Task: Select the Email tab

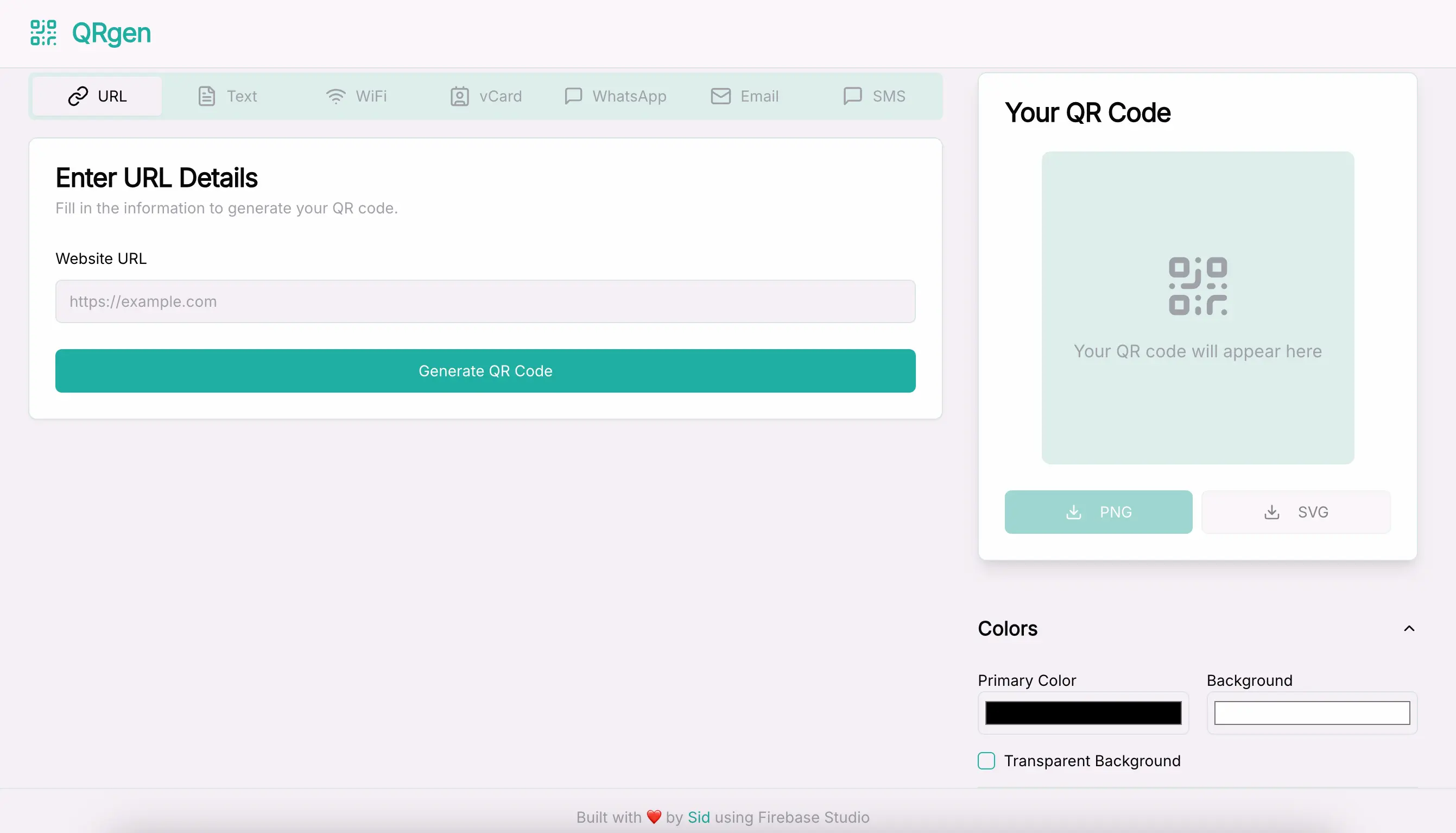Action: 745,96
